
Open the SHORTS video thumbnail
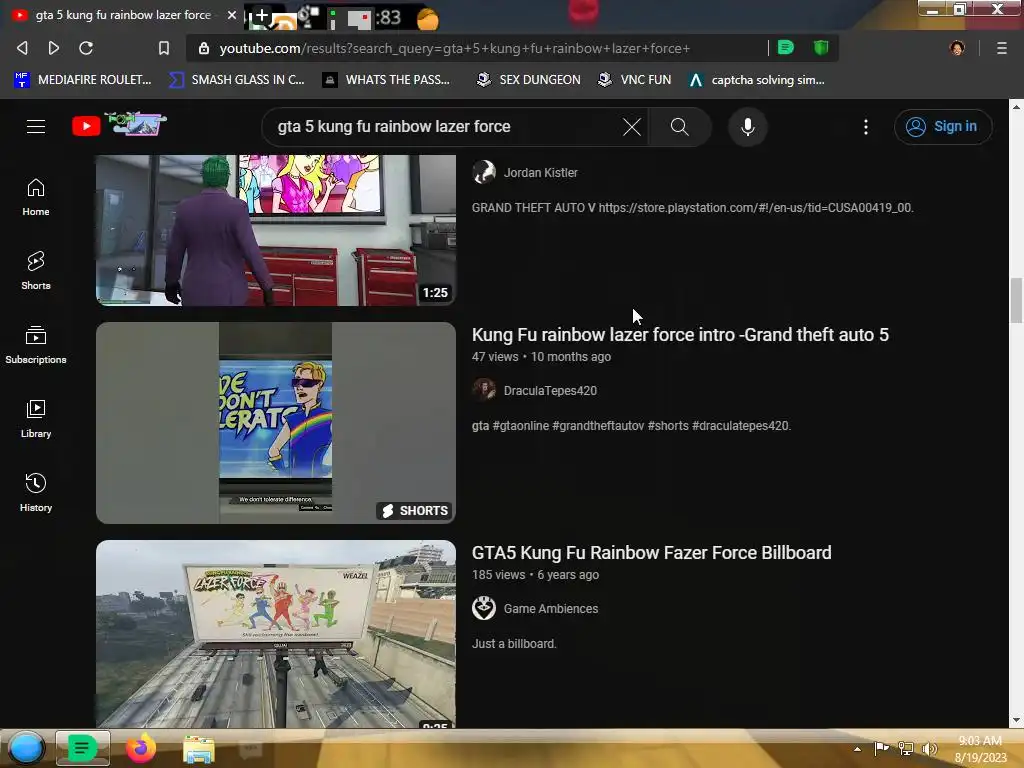[x=276, y=423]
